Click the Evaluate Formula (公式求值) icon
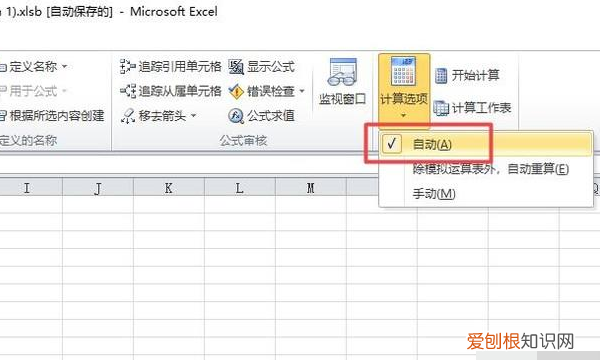The image size is (600, 360). pos(236,116)
